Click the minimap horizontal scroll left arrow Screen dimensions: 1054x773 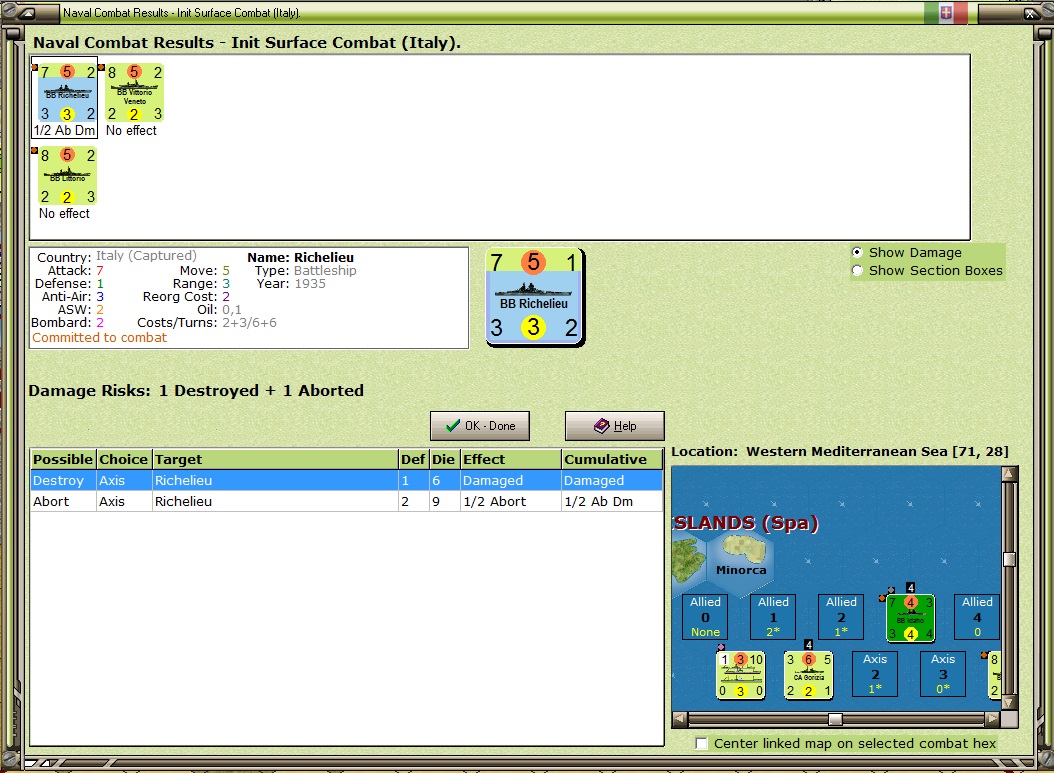[680, 719]
